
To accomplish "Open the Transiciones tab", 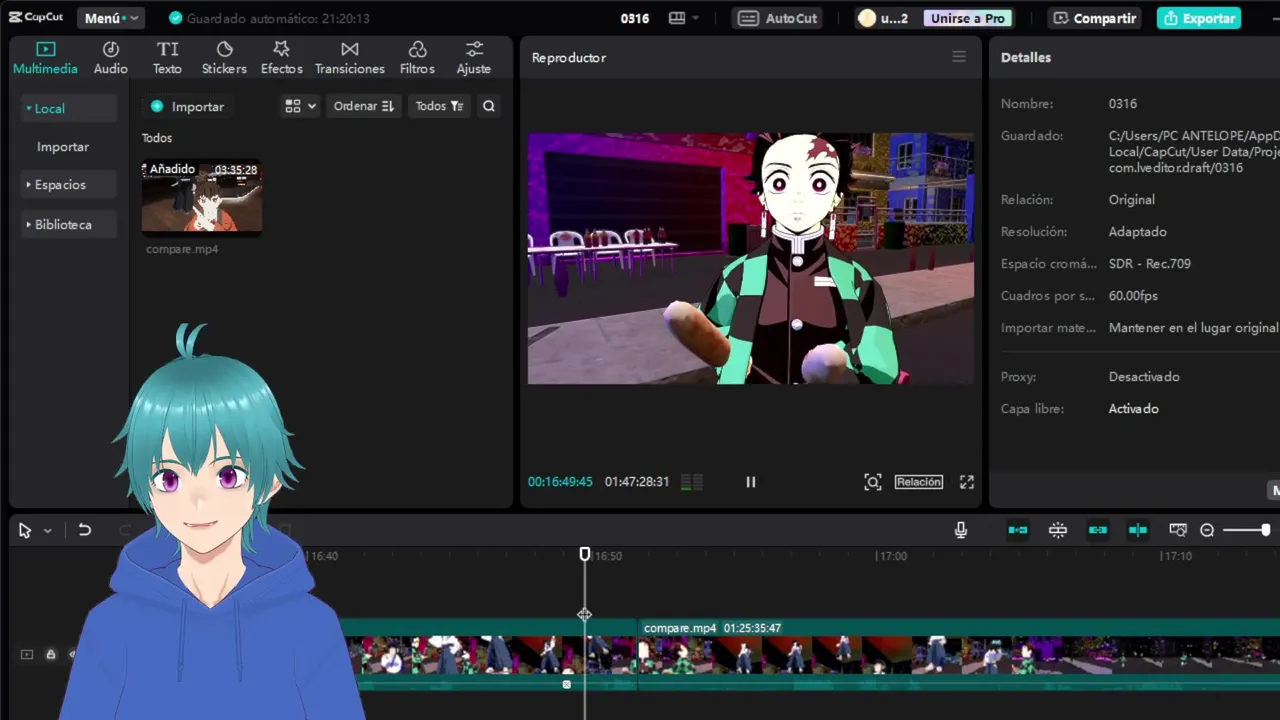I will (350, 58).
